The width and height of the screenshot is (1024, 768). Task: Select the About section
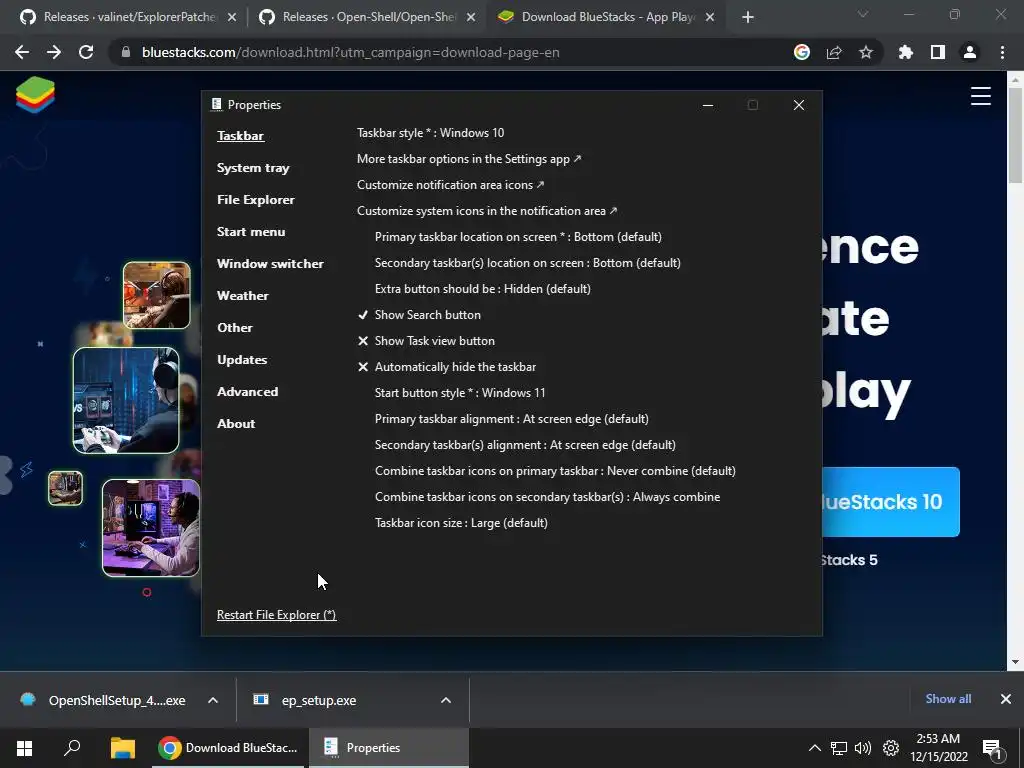236,424
